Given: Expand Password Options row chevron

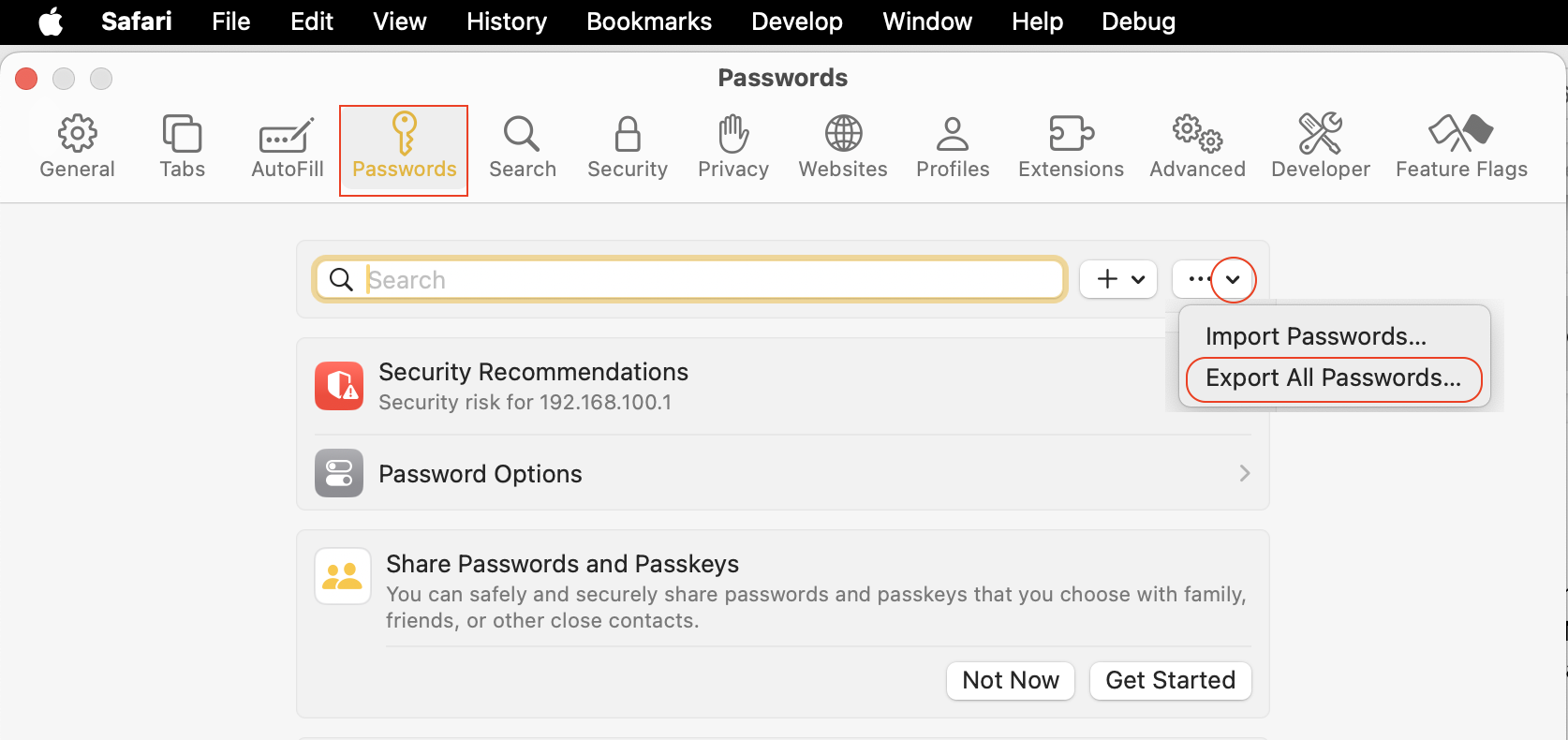Looking at the screenshot, I should pyautogui.click(x=1244, y=474).
